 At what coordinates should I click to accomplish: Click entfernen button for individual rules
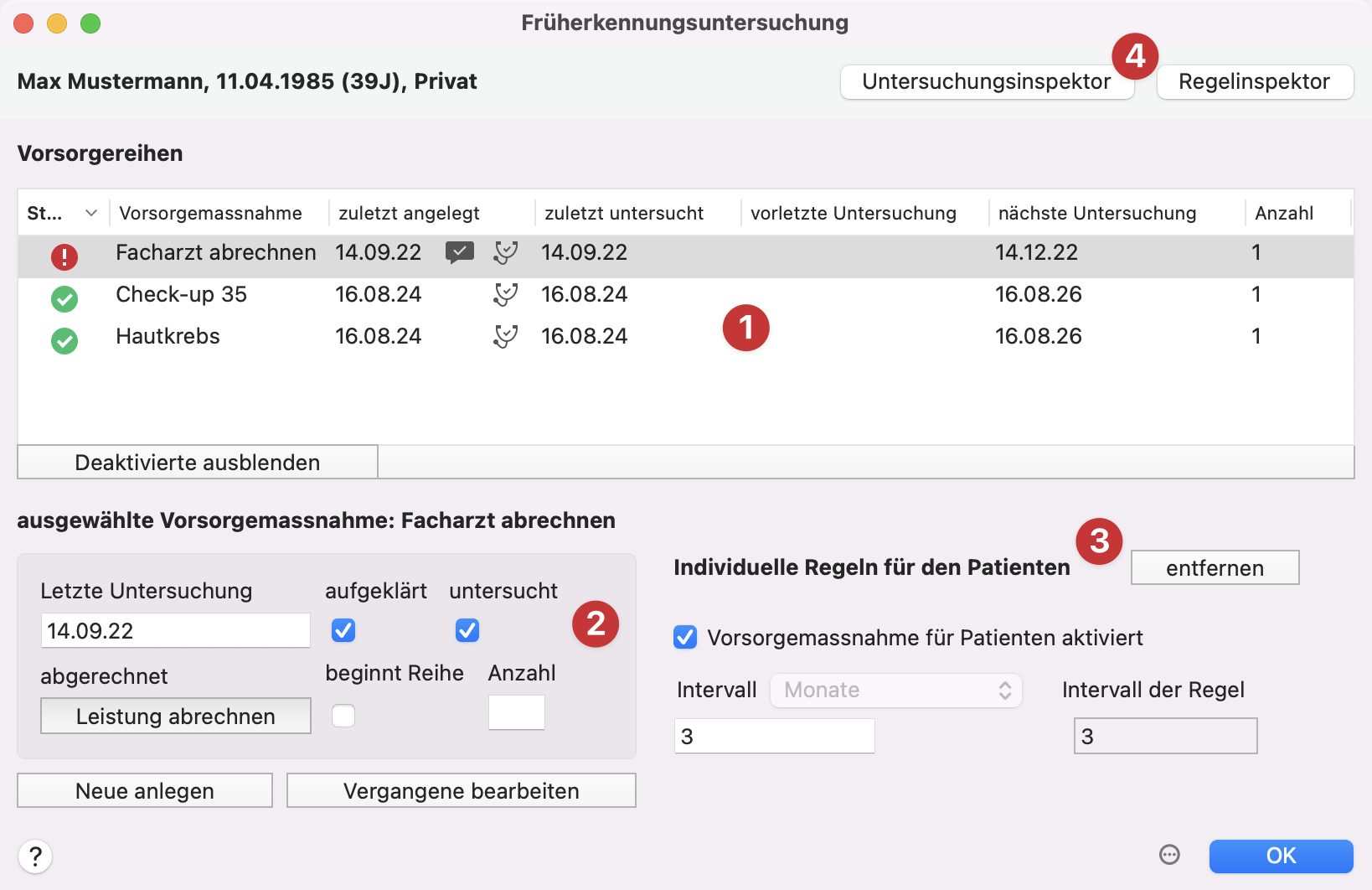(1215, 568)
